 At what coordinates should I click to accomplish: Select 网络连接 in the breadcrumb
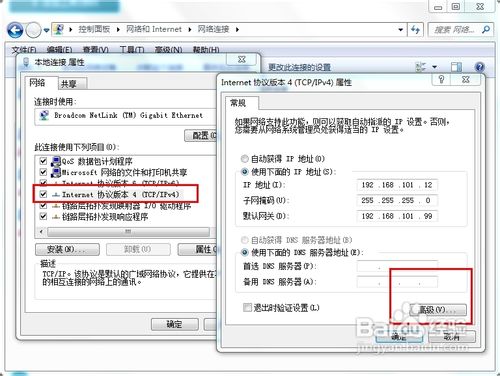(x=213, y=29)
